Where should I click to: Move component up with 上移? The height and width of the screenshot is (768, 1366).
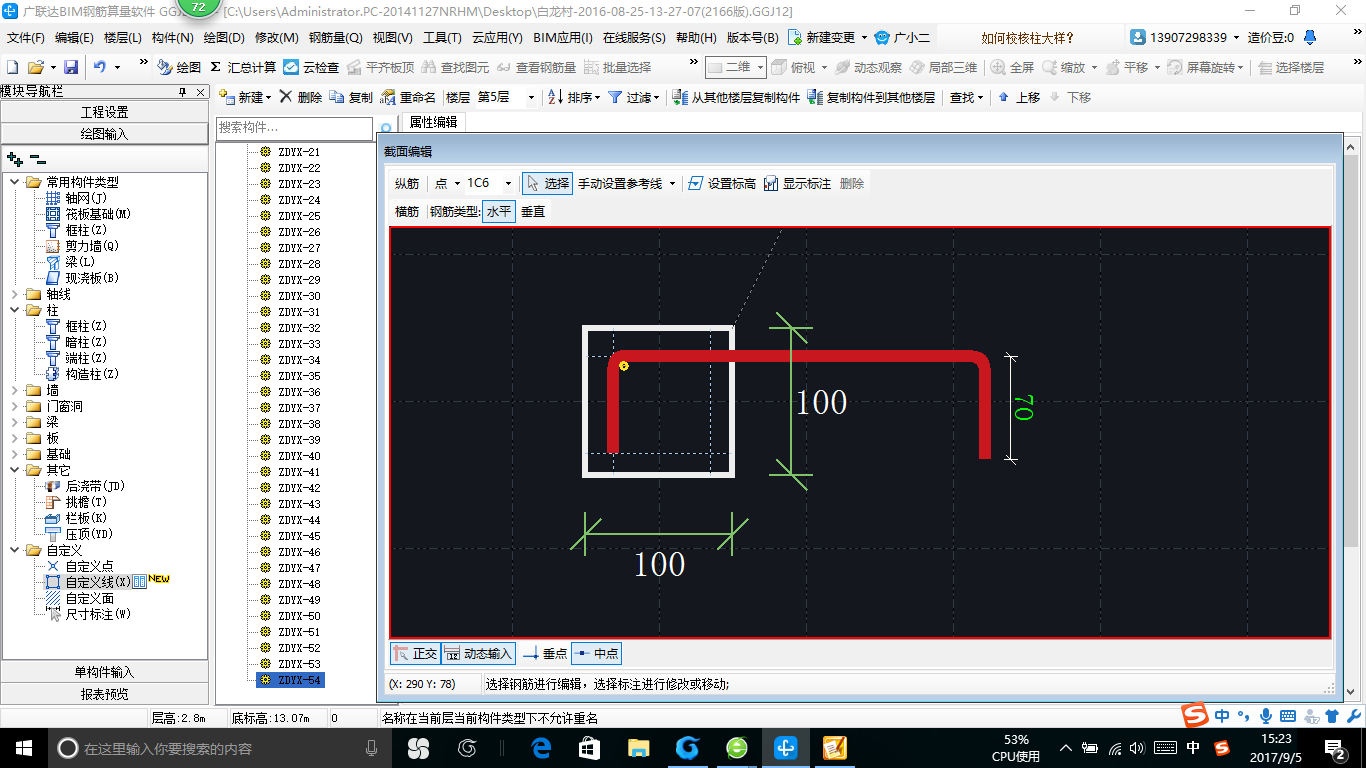1019,97
